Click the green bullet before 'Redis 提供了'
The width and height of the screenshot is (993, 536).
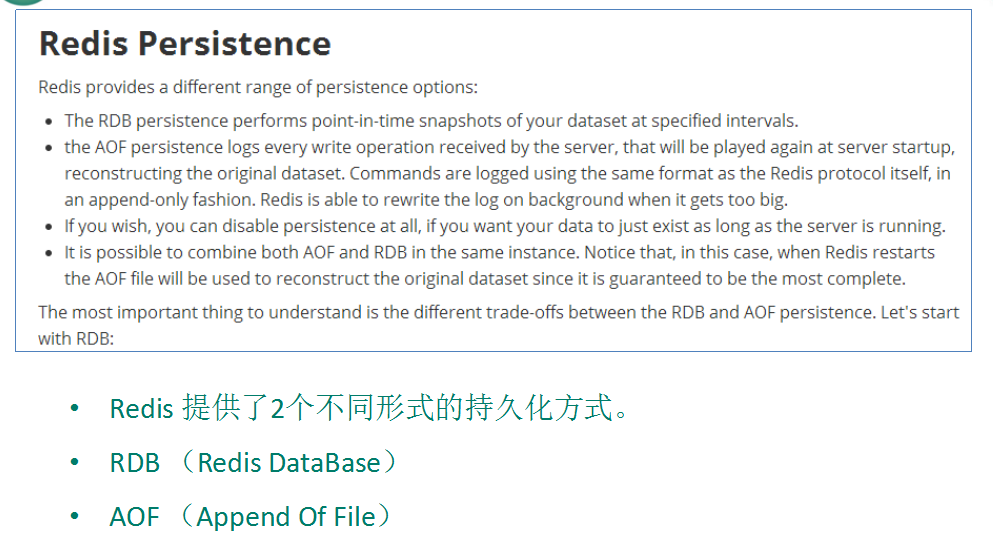point(75,408)
